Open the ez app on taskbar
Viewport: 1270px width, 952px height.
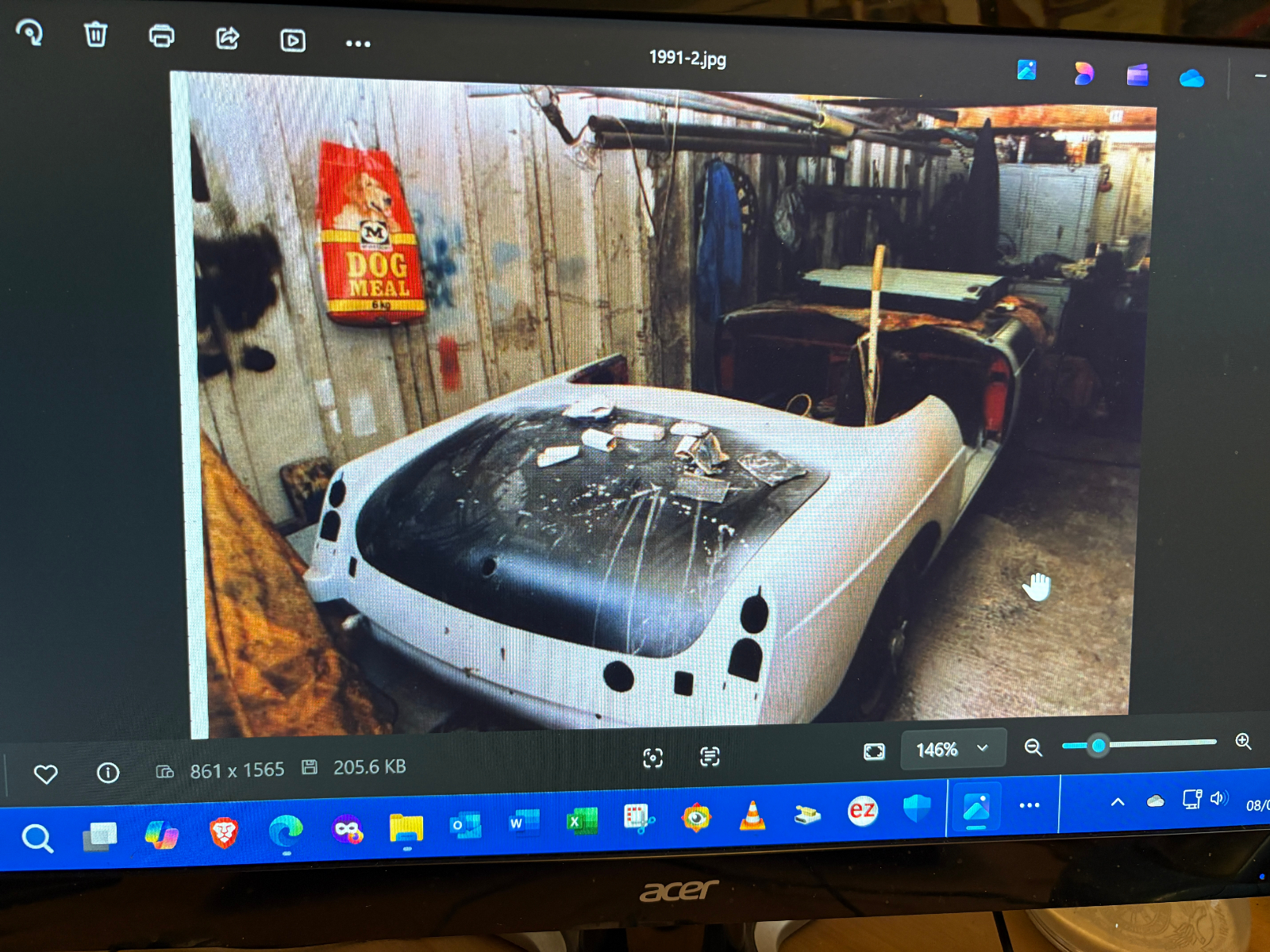[x=862, y=811]
